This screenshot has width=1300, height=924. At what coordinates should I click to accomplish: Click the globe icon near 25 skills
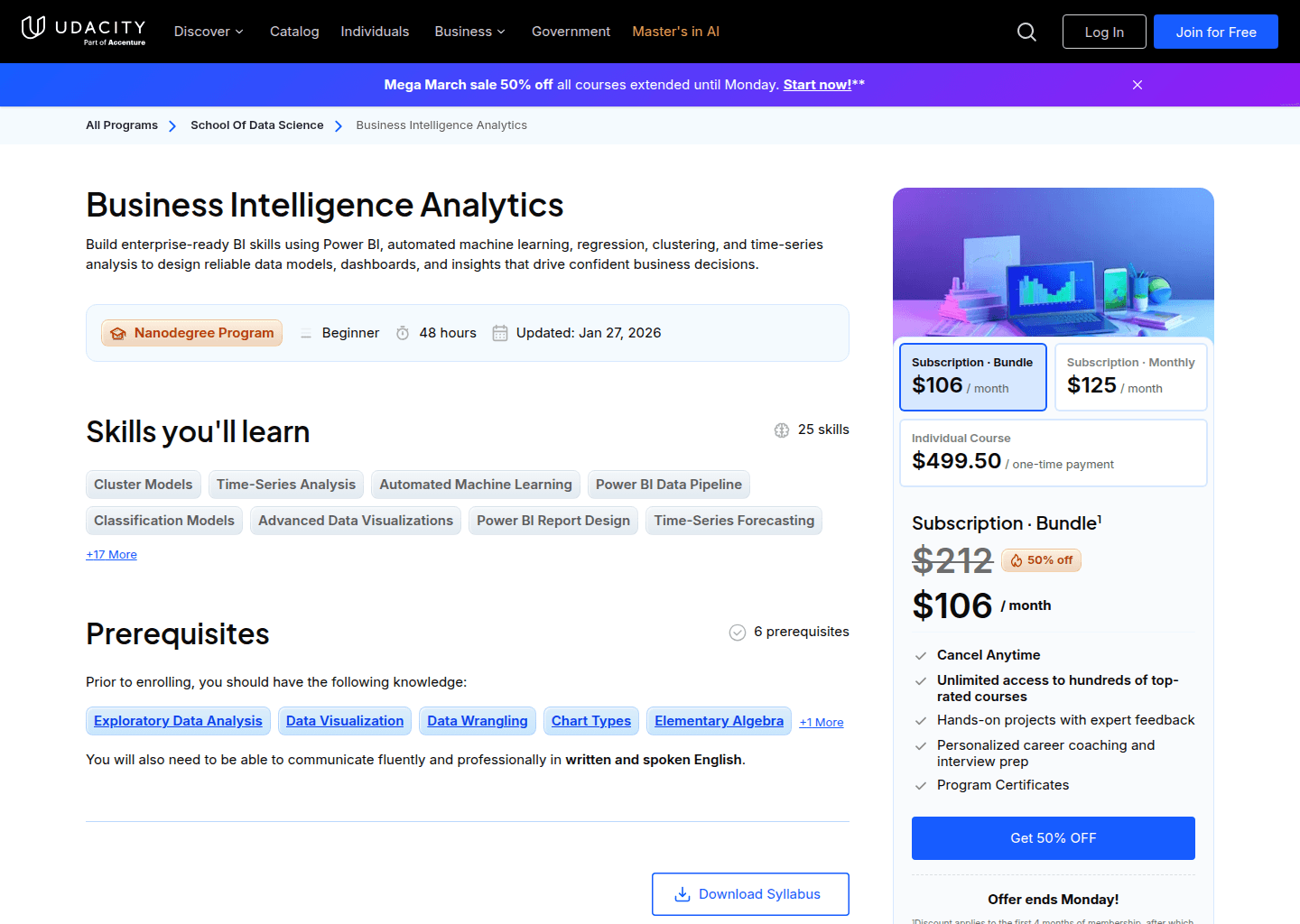781,430
